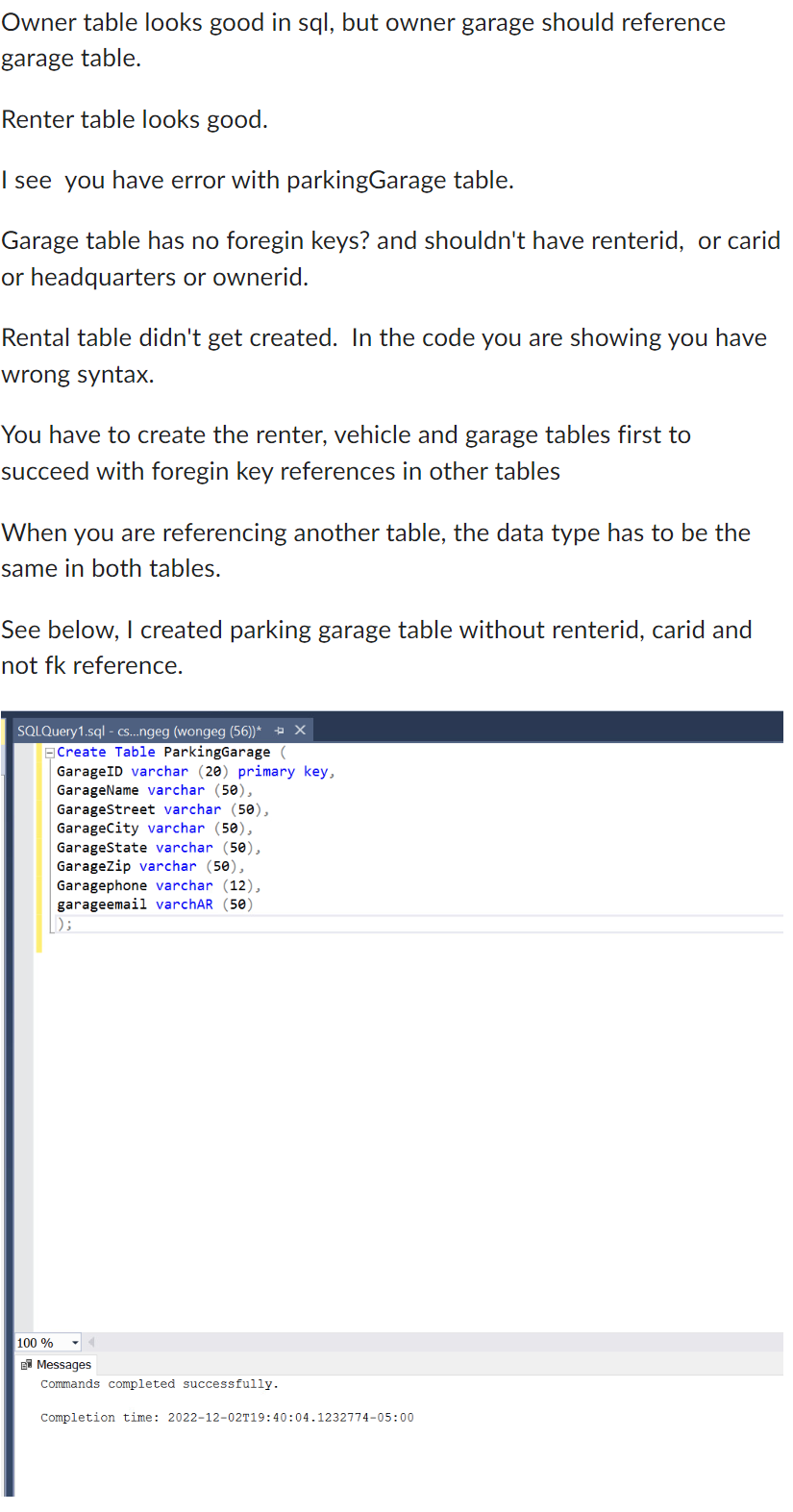This screenshot has height=1512, width=793.
Task: Click the paragraph starting "Garage table has no foregin keys?"
Action: pyautogui.click(x=390, y=259)
